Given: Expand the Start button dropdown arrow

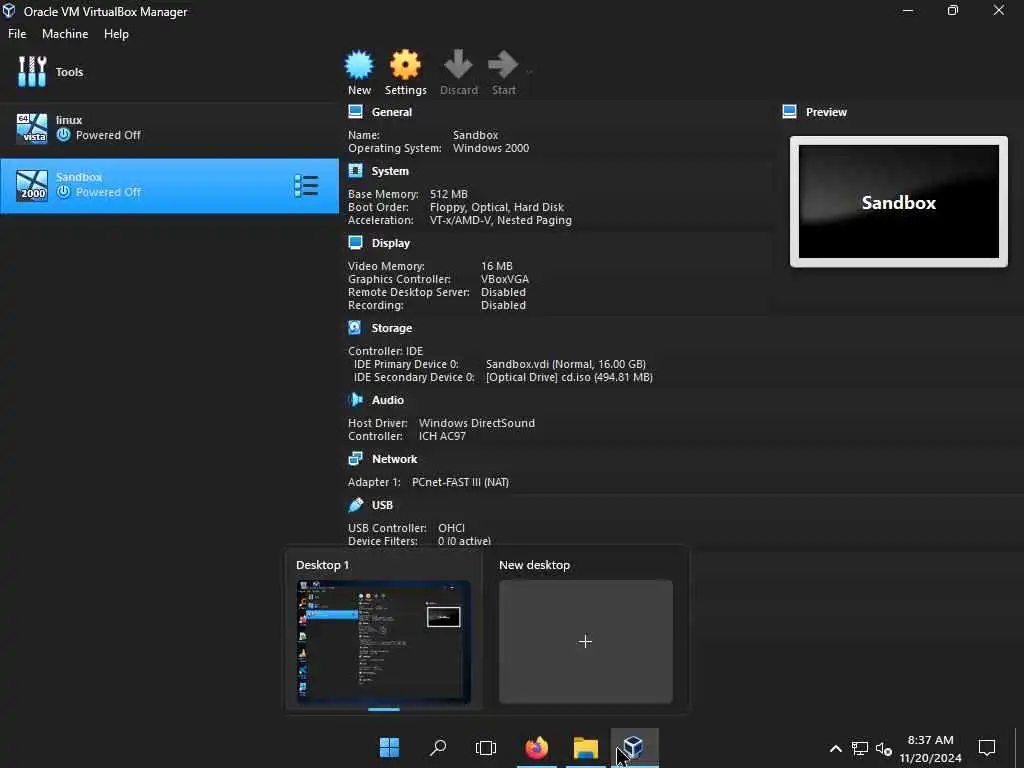Looking at the screenshot, I should coord(529,72).
